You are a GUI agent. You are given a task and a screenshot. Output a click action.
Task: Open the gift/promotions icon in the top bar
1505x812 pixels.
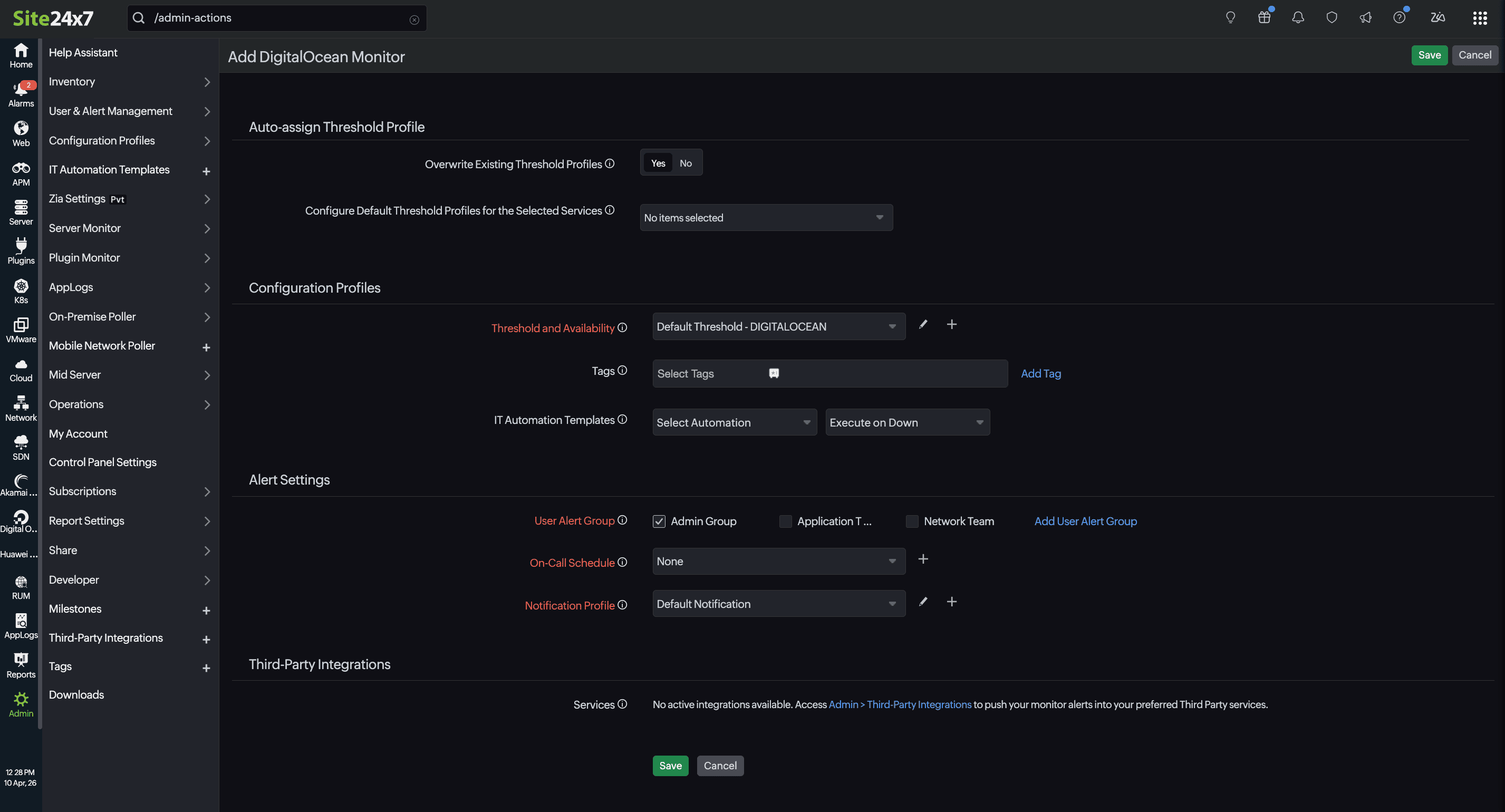1263,17
